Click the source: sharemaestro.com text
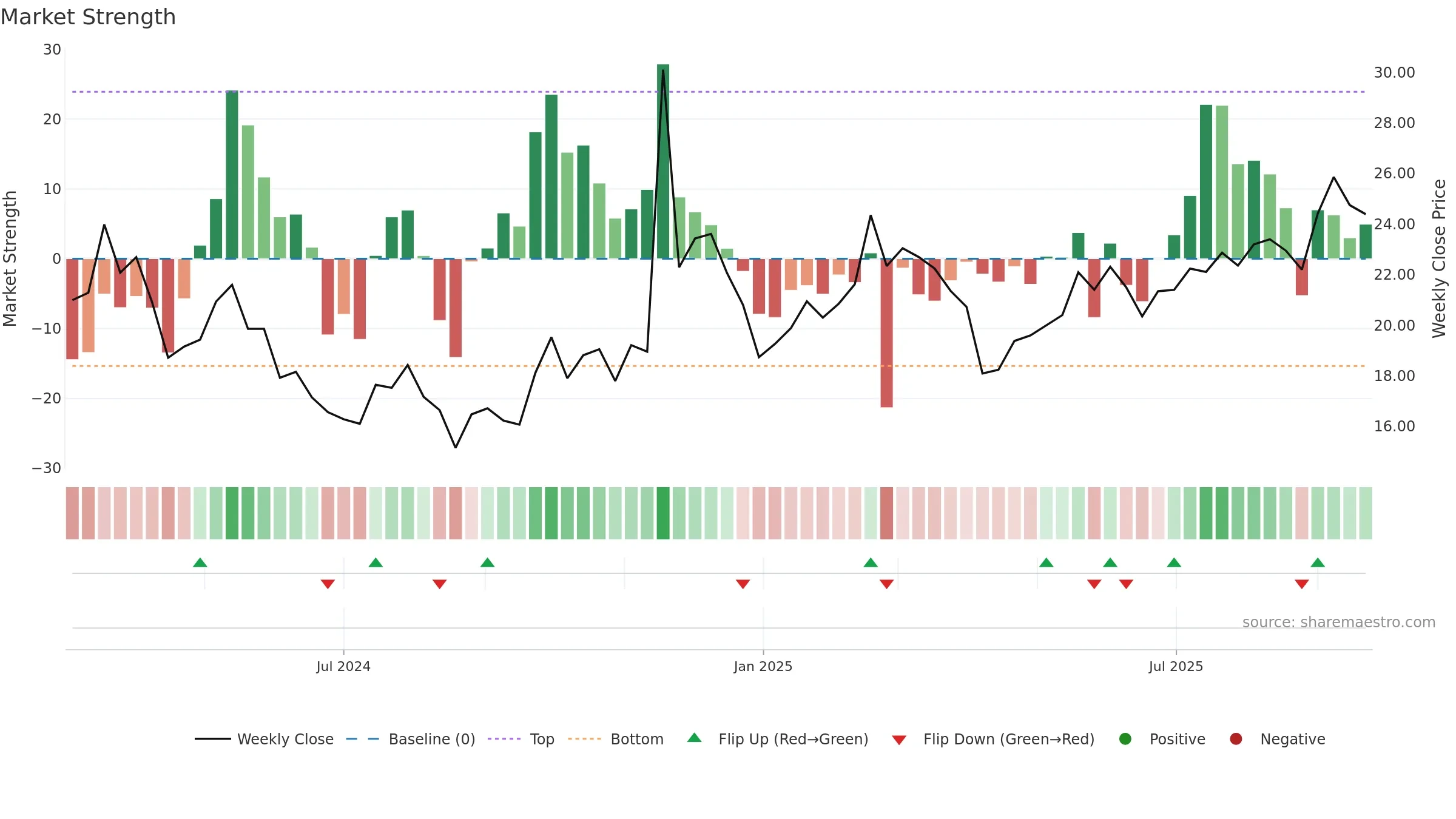This screenshot has width=1456, height=819. 1339,622
